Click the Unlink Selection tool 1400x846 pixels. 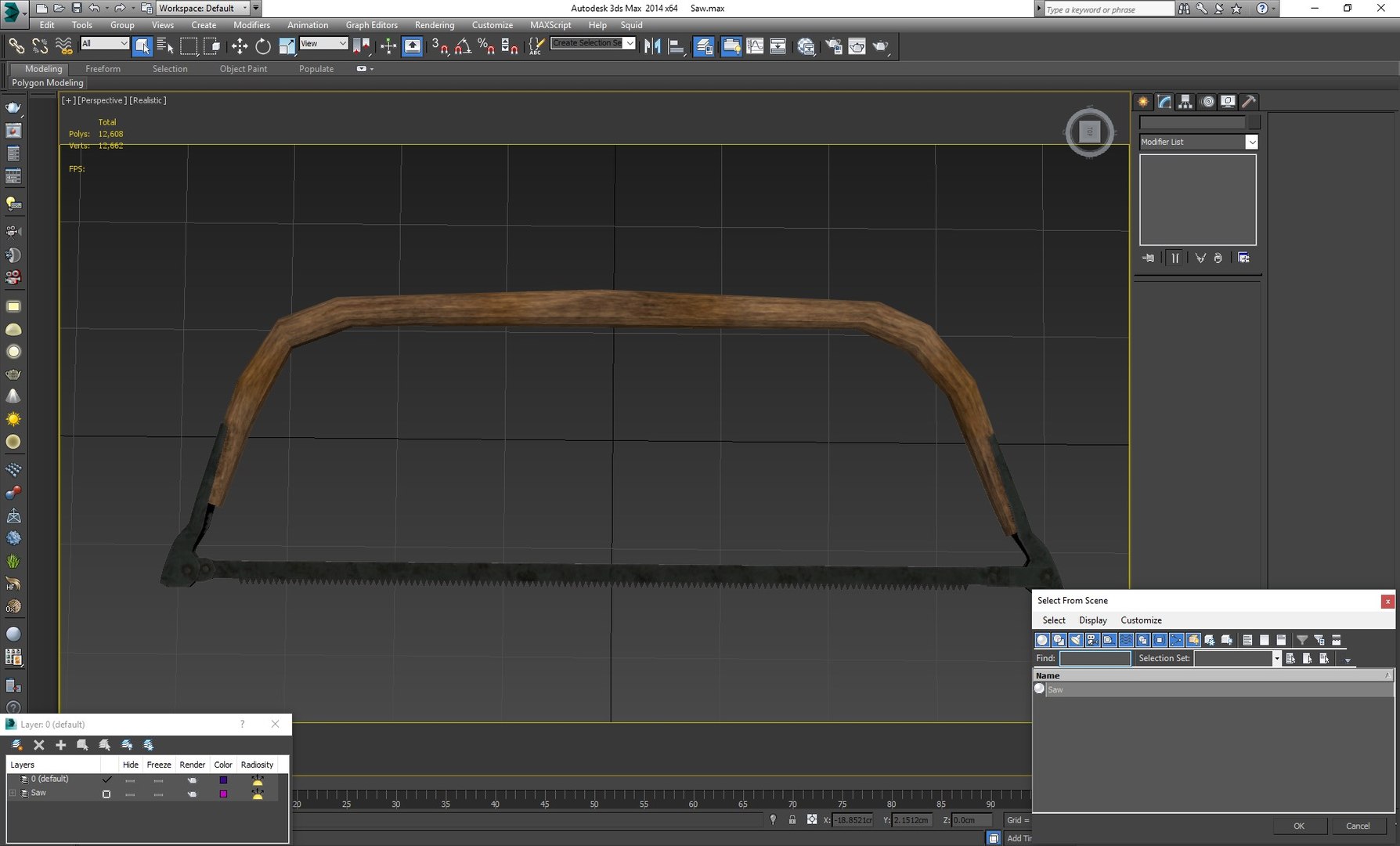40,46
